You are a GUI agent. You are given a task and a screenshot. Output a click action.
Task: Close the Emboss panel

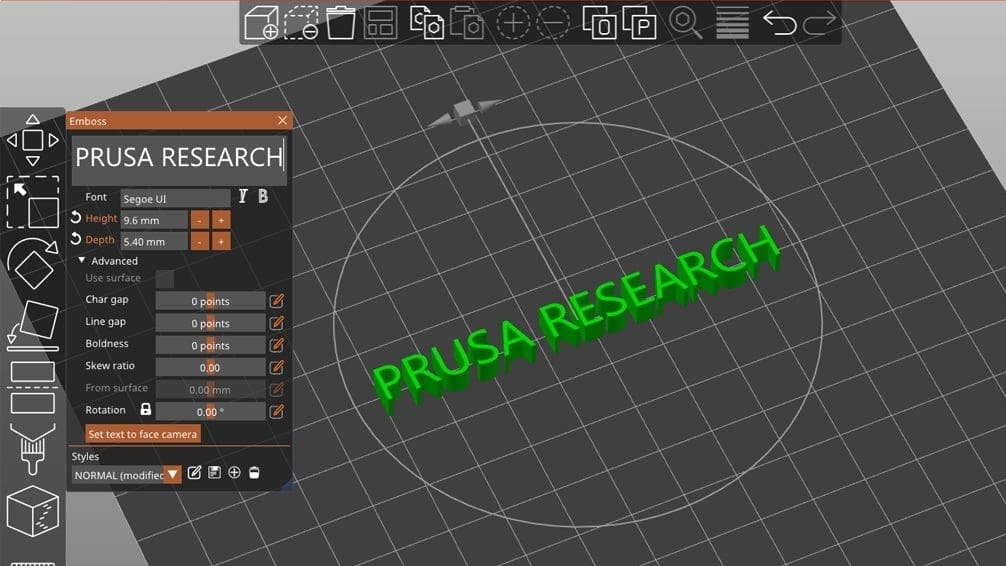click(x=282, y=121)
